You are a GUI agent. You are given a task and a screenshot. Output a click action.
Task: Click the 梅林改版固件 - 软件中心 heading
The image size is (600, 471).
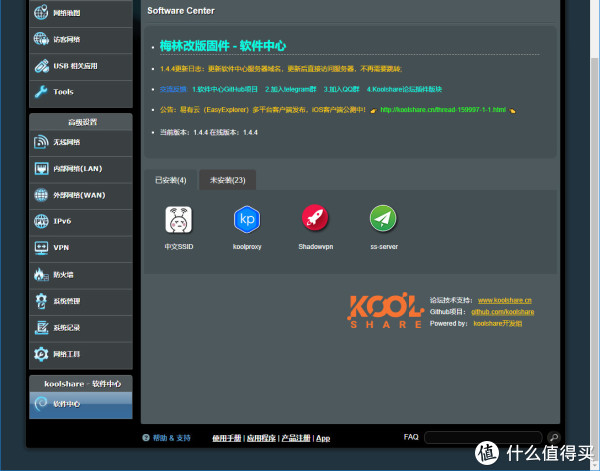click(x=223, y=46)
